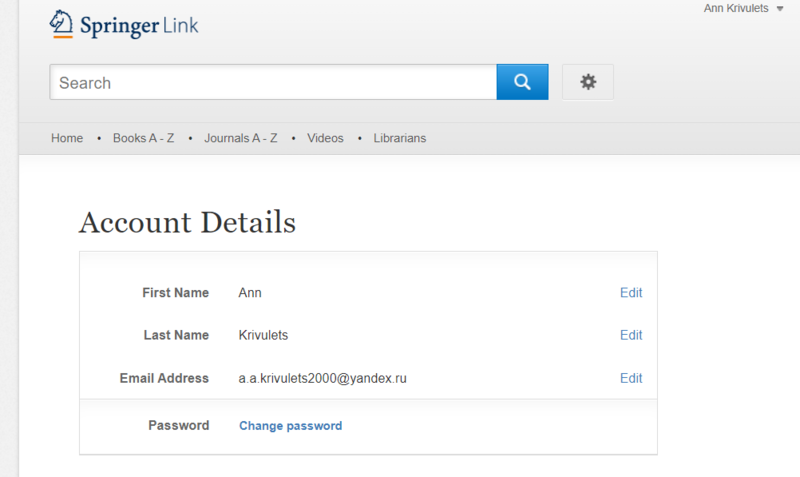Visit the Librarians section
800x477 pixels.
tap(400, 138)
